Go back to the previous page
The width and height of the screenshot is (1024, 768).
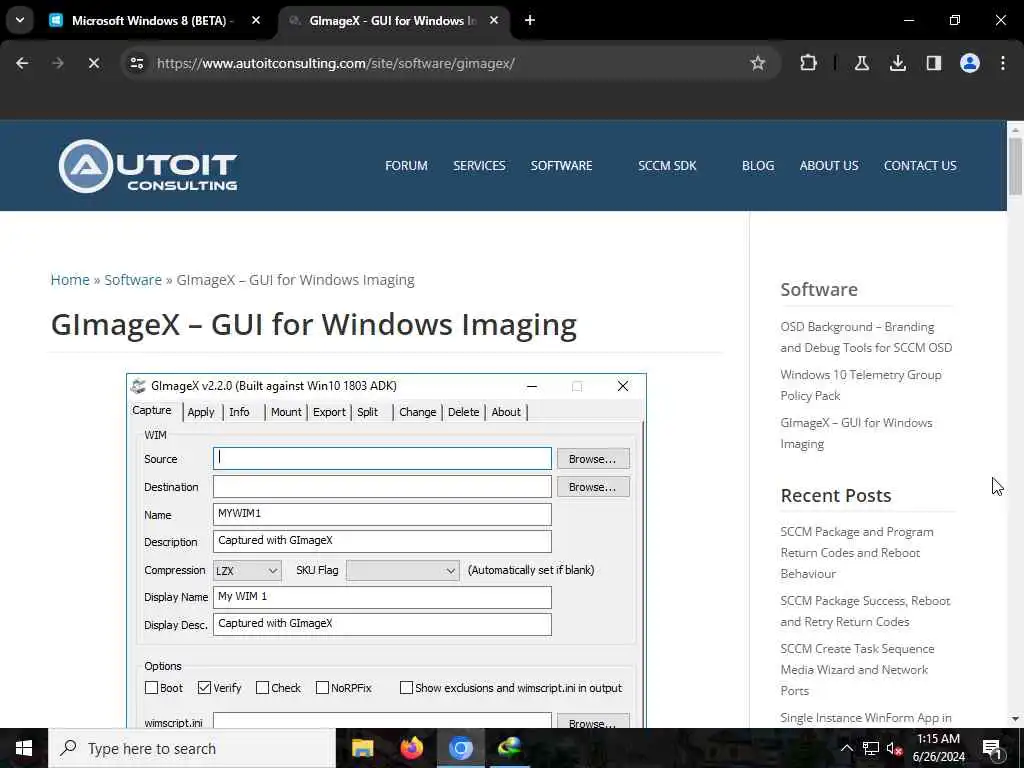22,63
